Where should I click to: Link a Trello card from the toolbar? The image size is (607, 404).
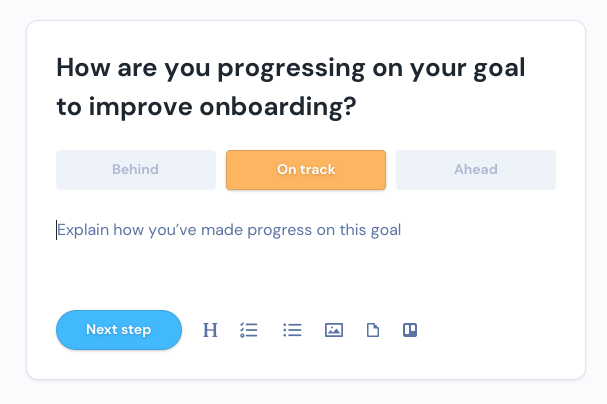pos(410,330)
